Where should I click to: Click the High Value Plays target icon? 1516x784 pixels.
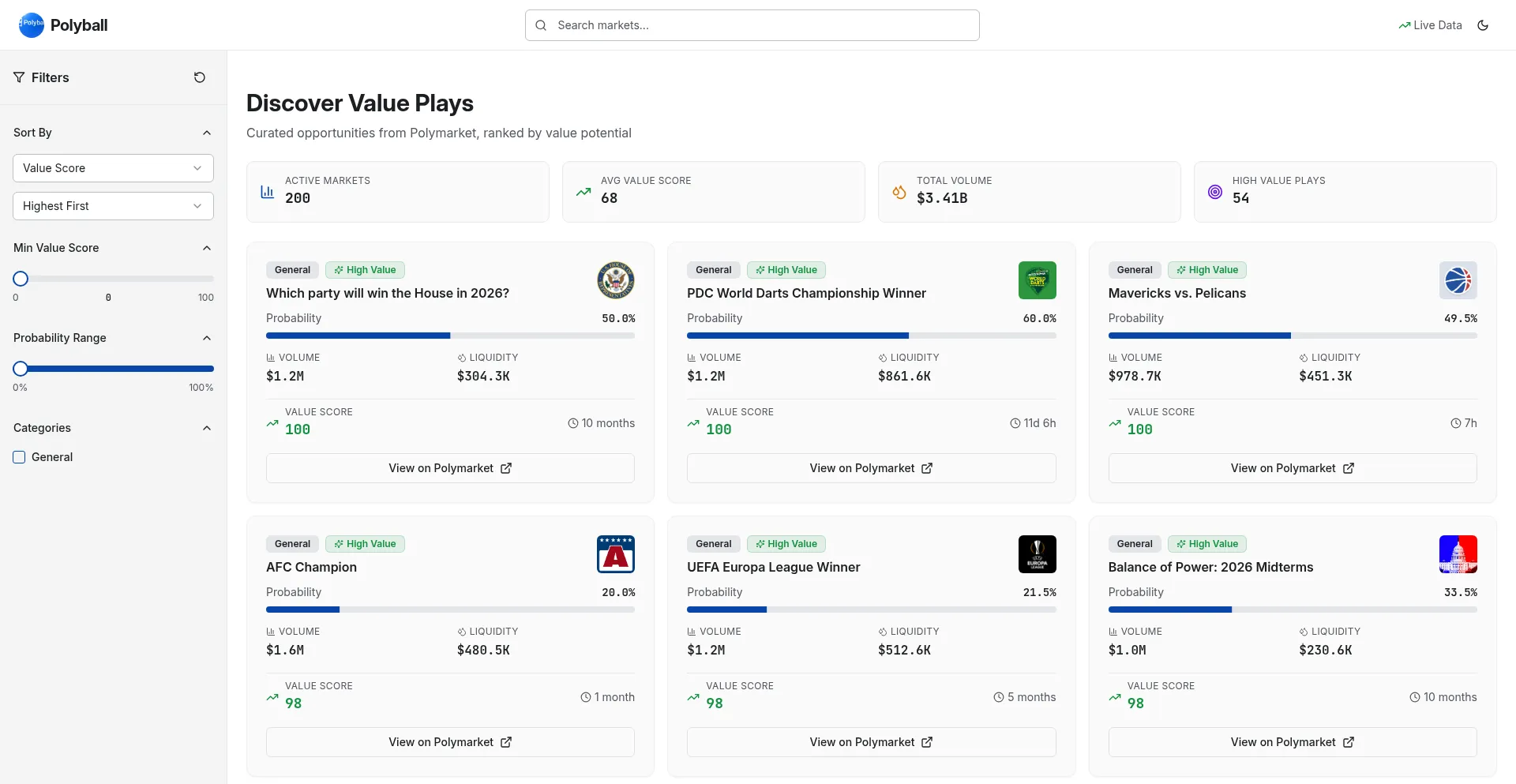1215,192
